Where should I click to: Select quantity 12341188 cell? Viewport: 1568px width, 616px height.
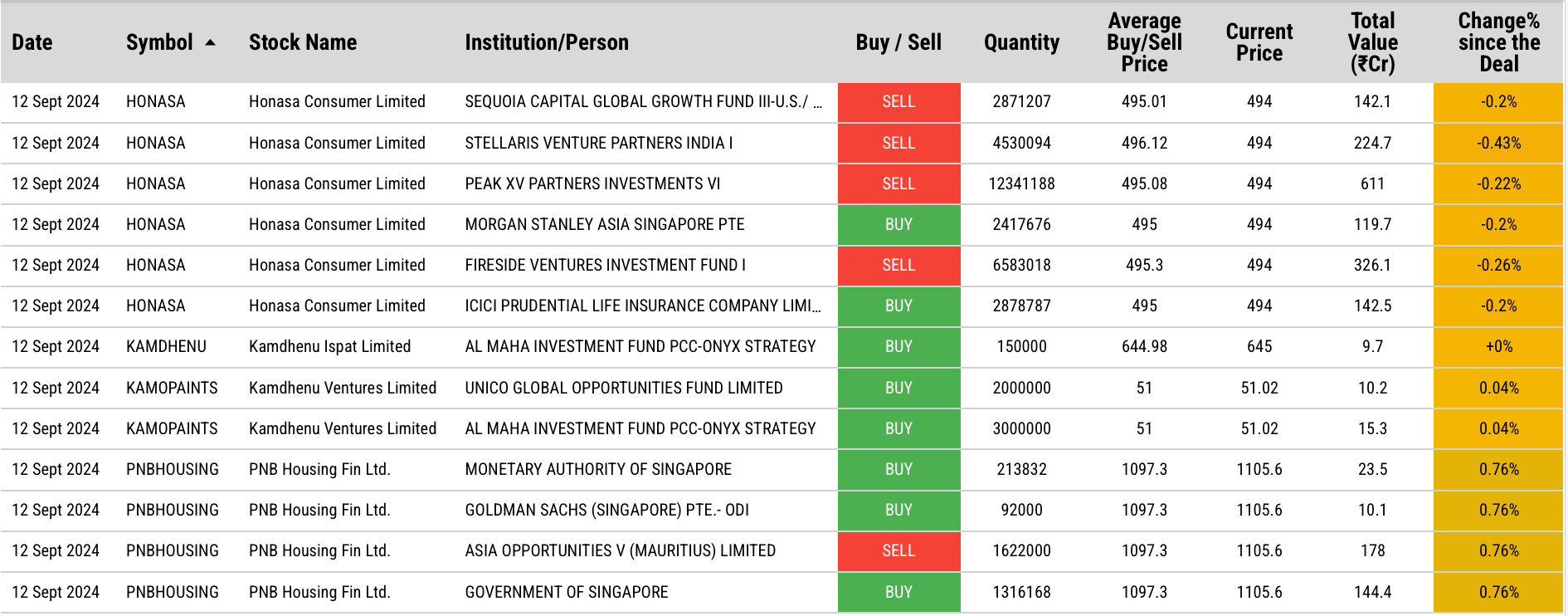pyautogui.click(x=1021, y=183)
